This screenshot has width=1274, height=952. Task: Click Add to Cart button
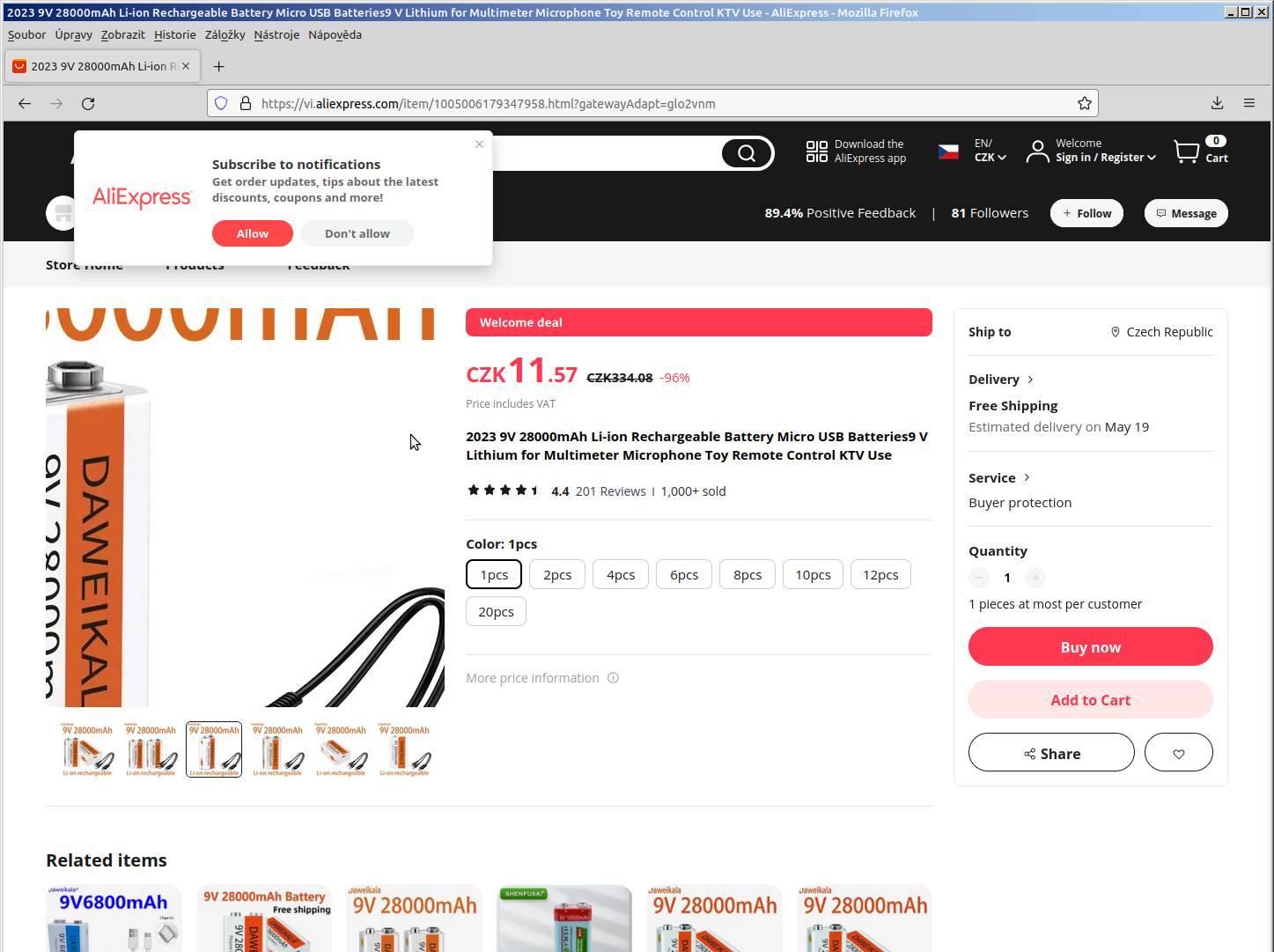(x=1091, y=699)
